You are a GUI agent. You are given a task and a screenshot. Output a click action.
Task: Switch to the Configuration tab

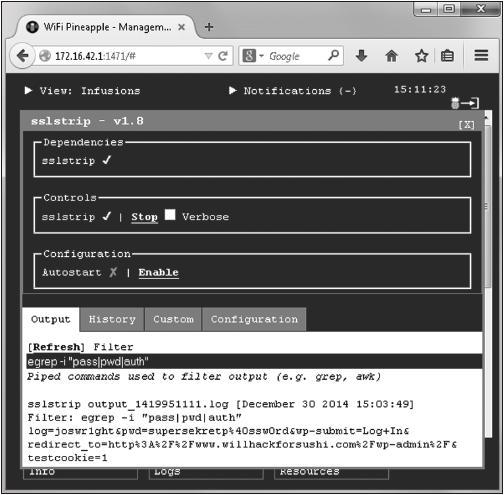[254, 319]
